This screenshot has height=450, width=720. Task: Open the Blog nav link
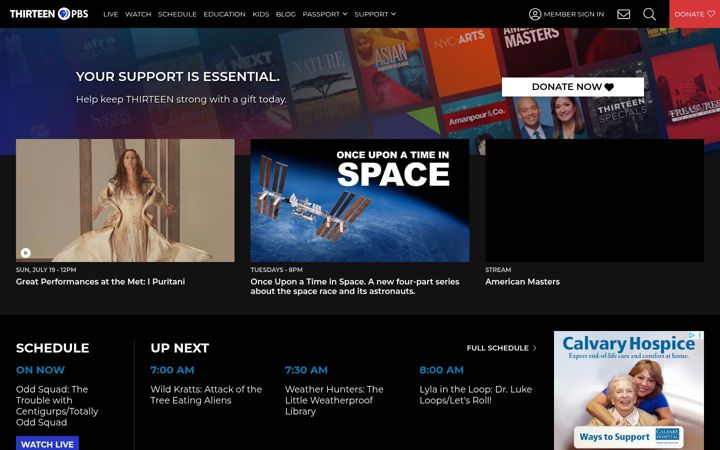pyautogui.click(x=286, y=14)
